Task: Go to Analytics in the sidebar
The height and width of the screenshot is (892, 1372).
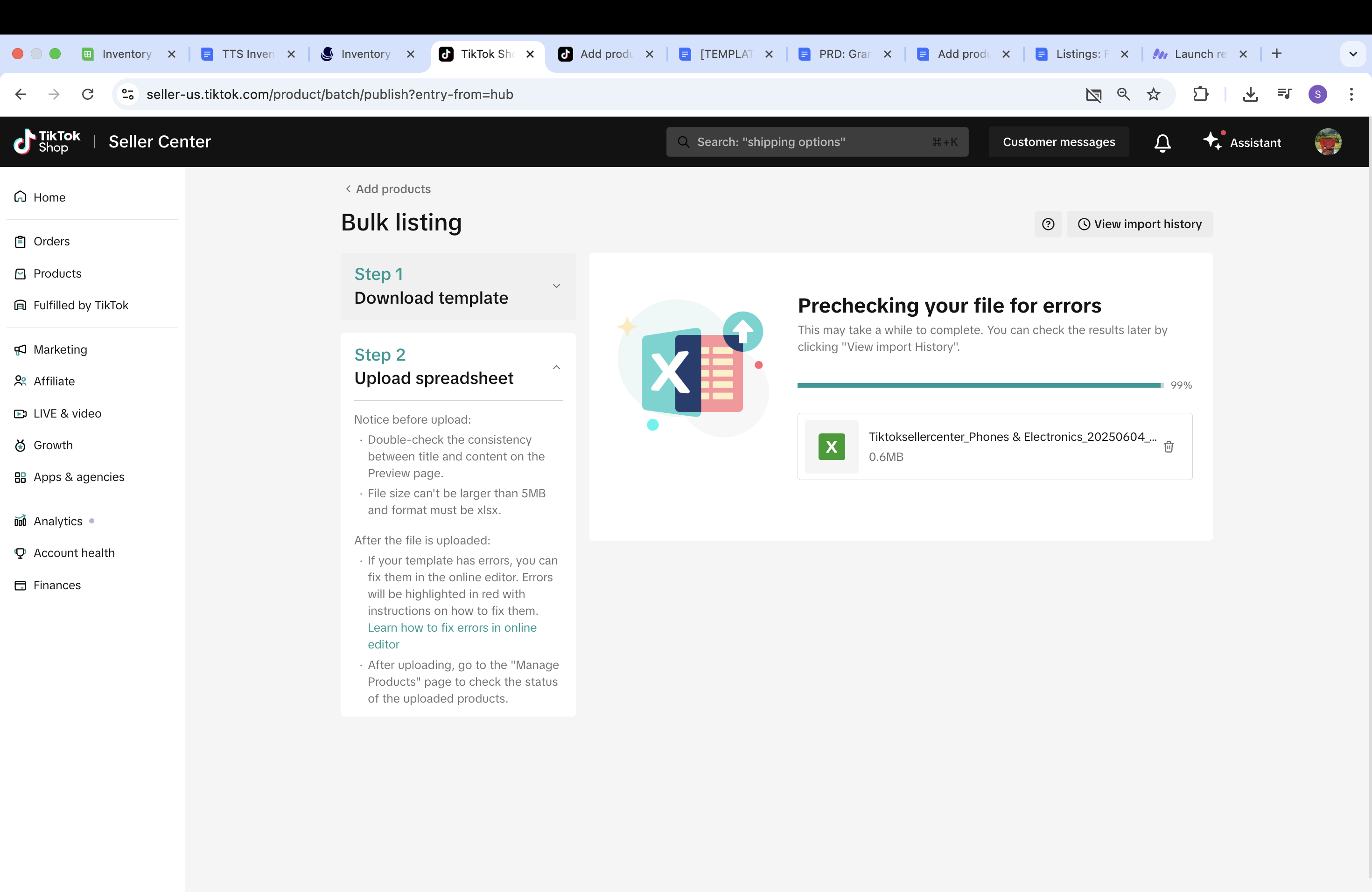Action: point(58,522)
